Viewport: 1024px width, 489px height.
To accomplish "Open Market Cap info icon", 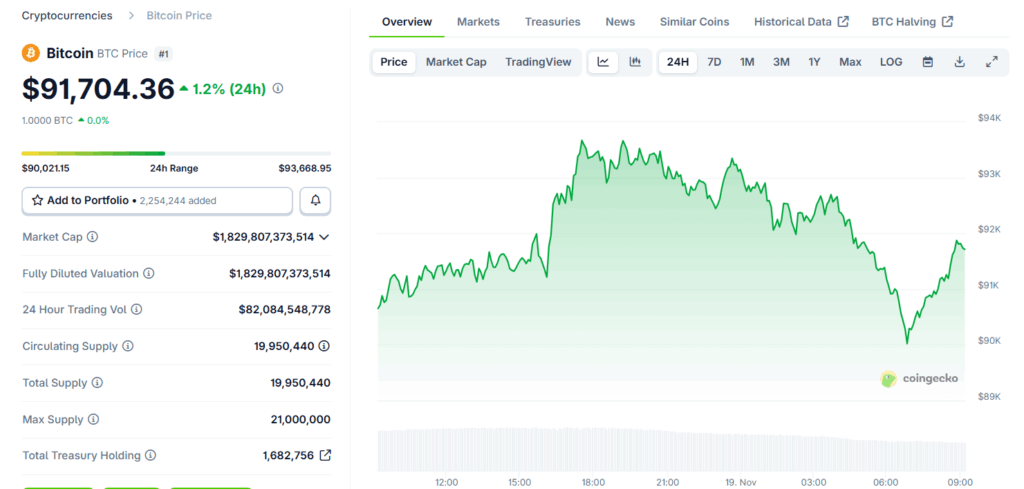I will tap(93, 237).
